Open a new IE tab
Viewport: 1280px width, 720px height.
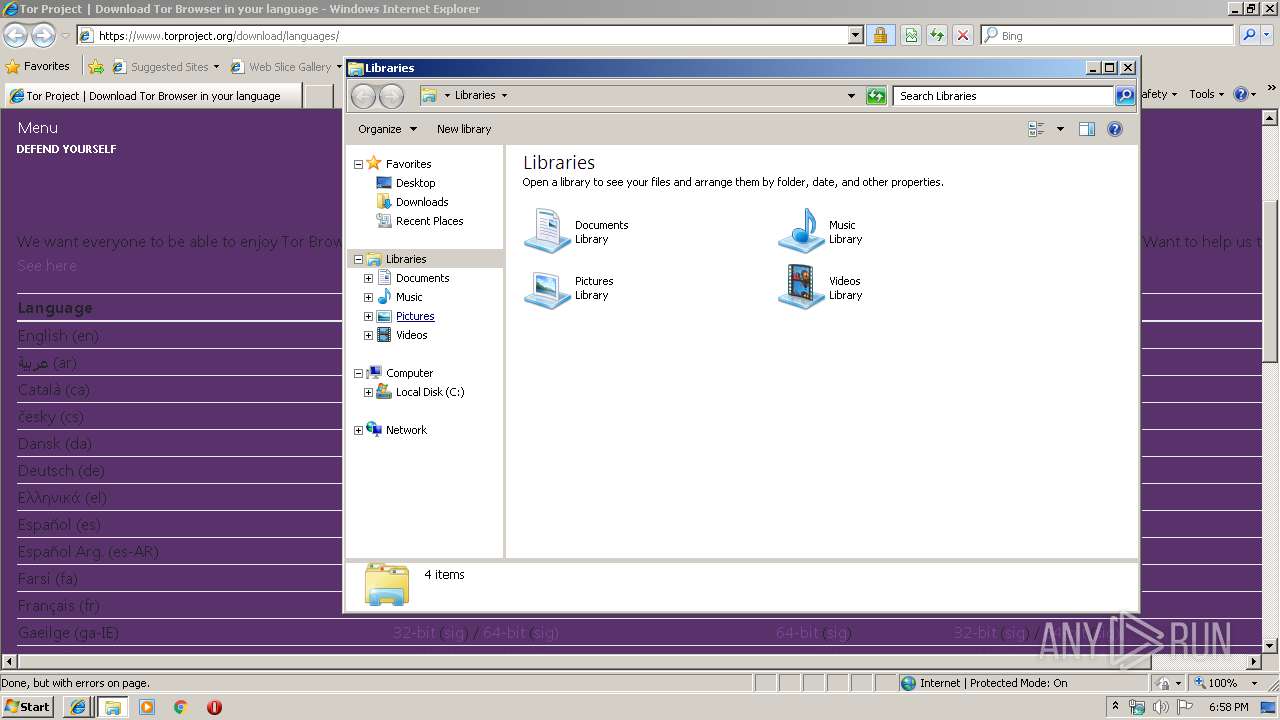[x=318, y=96]
